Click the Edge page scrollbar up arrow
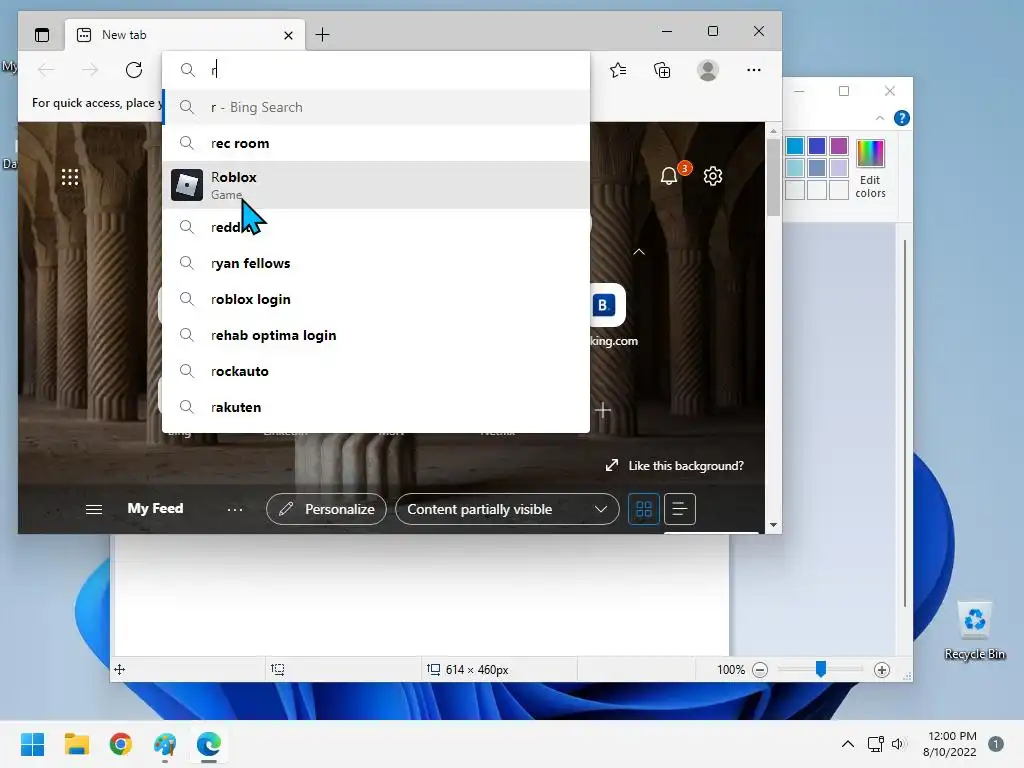This screenshot has height=768, width=1024. click(773, 131)
